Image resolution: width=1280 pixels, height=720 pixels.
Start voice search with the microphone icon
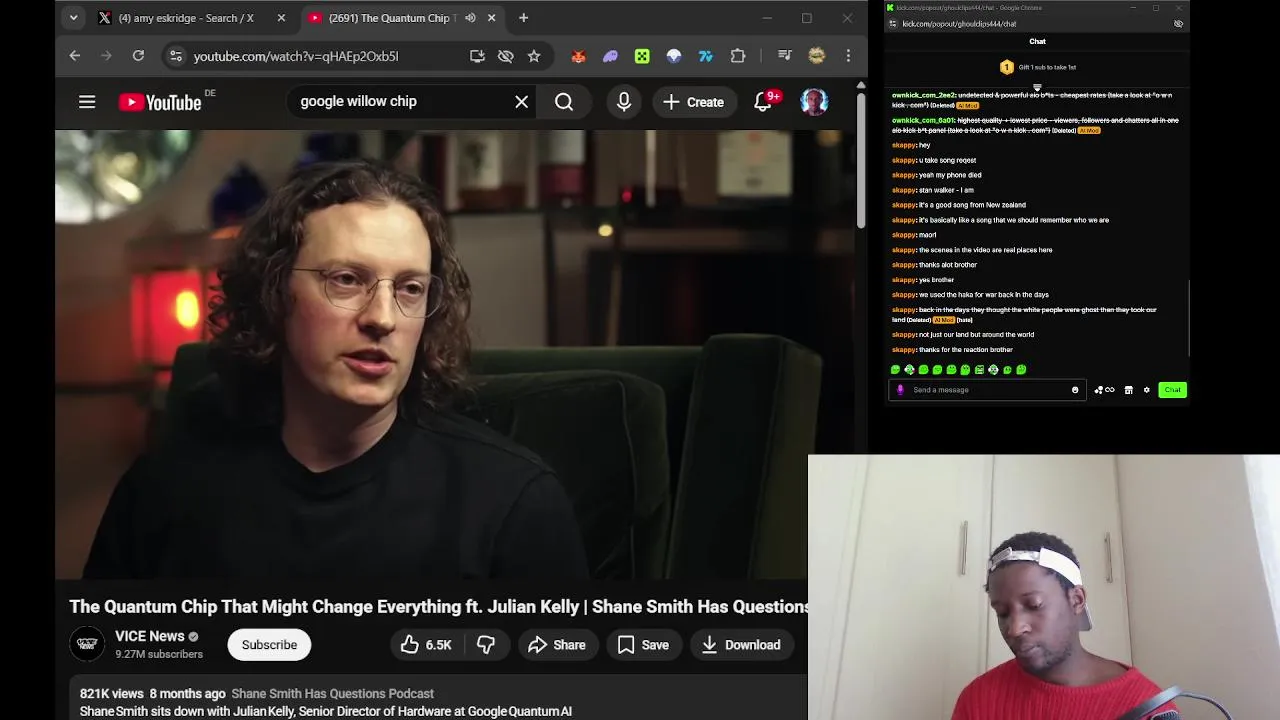(624, 101)
